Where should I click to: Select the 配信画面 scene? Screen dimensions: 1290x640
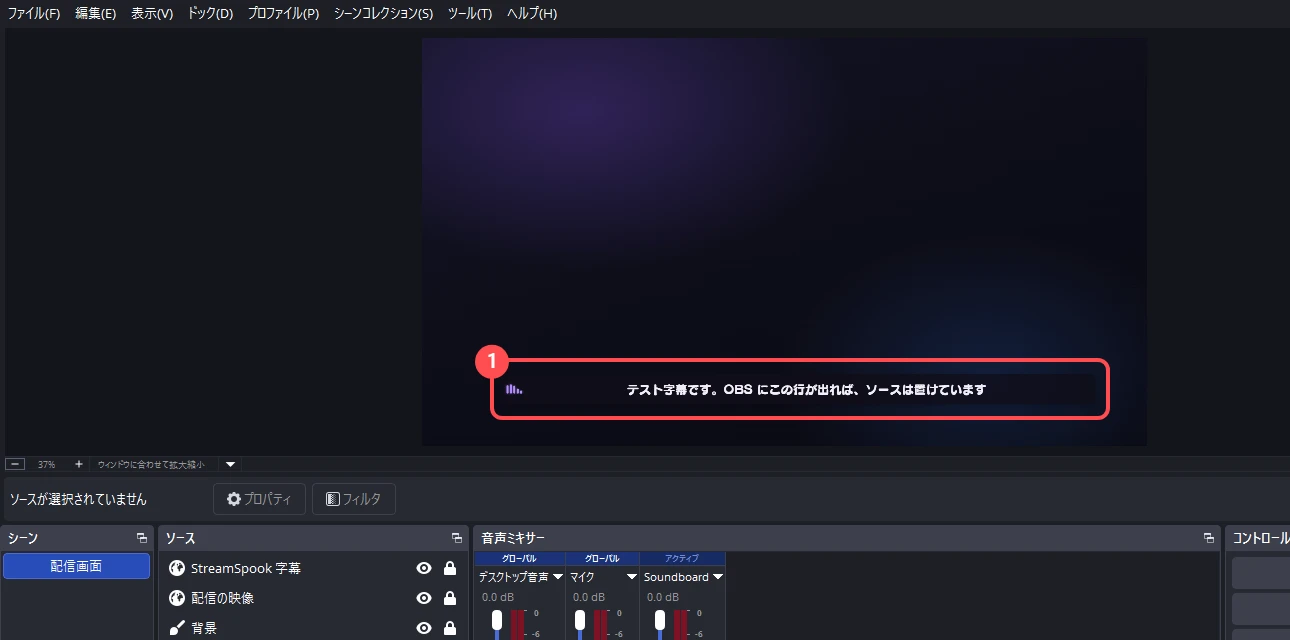[x=76, y=566]
